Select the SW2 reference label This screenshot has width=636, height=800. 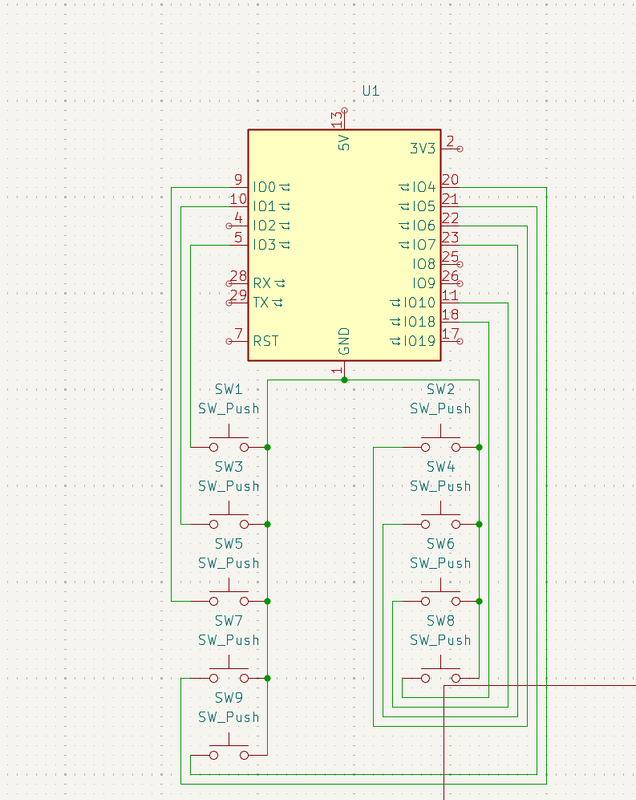click(441, 389)
